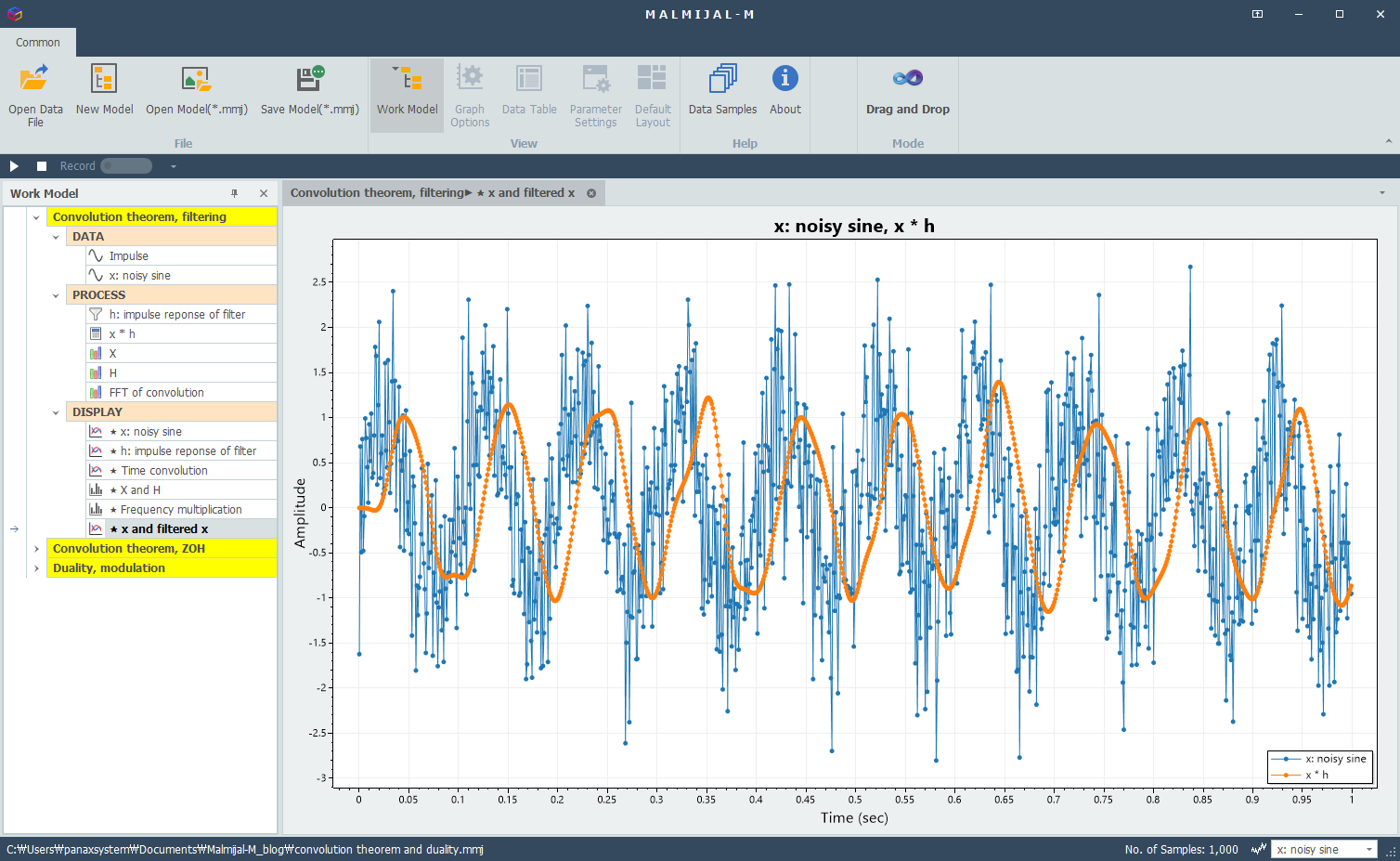Select the 'x * h' process item
The width and height of the screenshot is (1400, 861).
click(181, 334)
